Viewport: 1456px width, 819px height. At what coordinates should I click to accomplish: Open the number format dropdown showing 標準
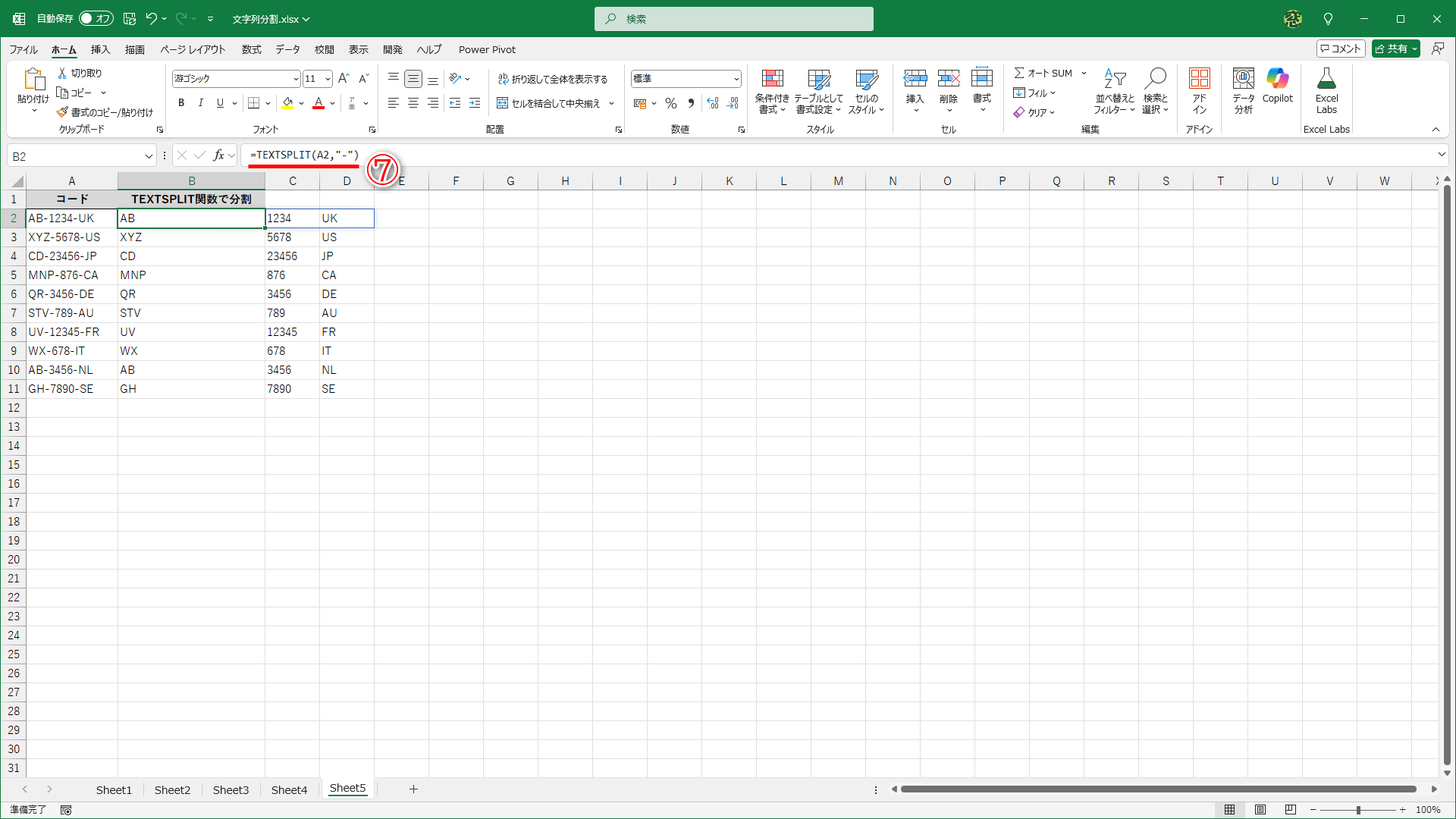coord(736,78)
